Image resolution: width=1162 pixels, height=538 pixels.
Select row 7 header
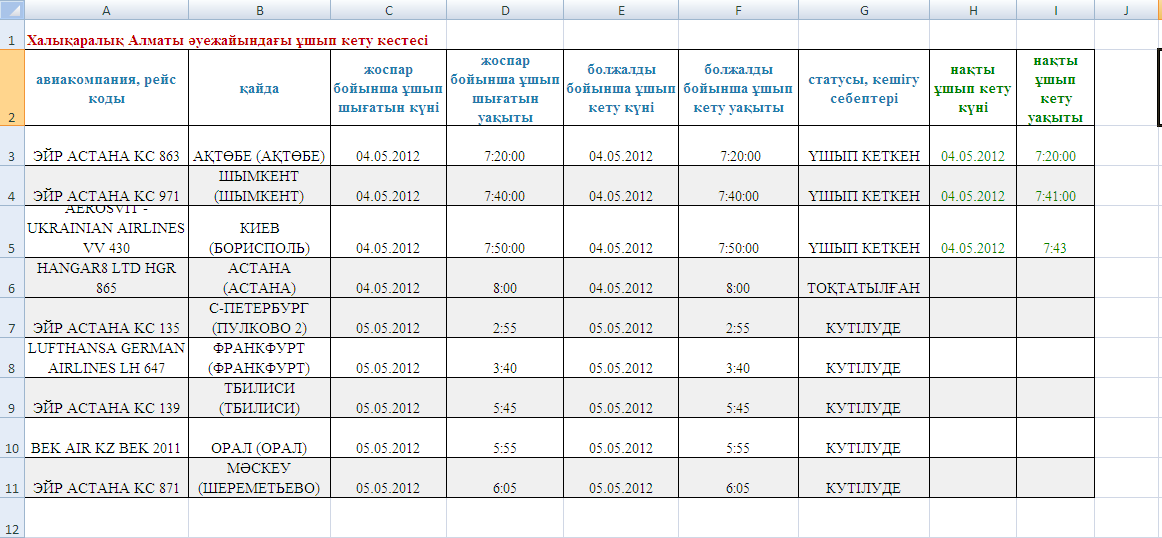(x=12, y=318)
